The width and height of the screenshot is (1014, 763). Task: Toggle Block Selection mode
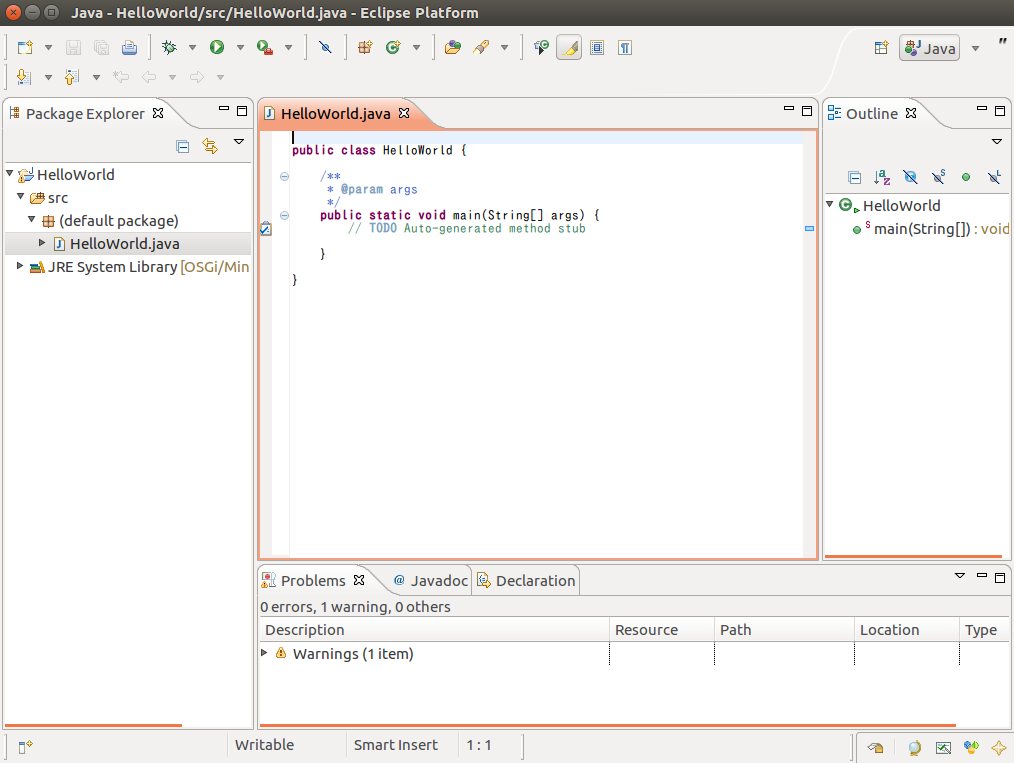[597, 47]
